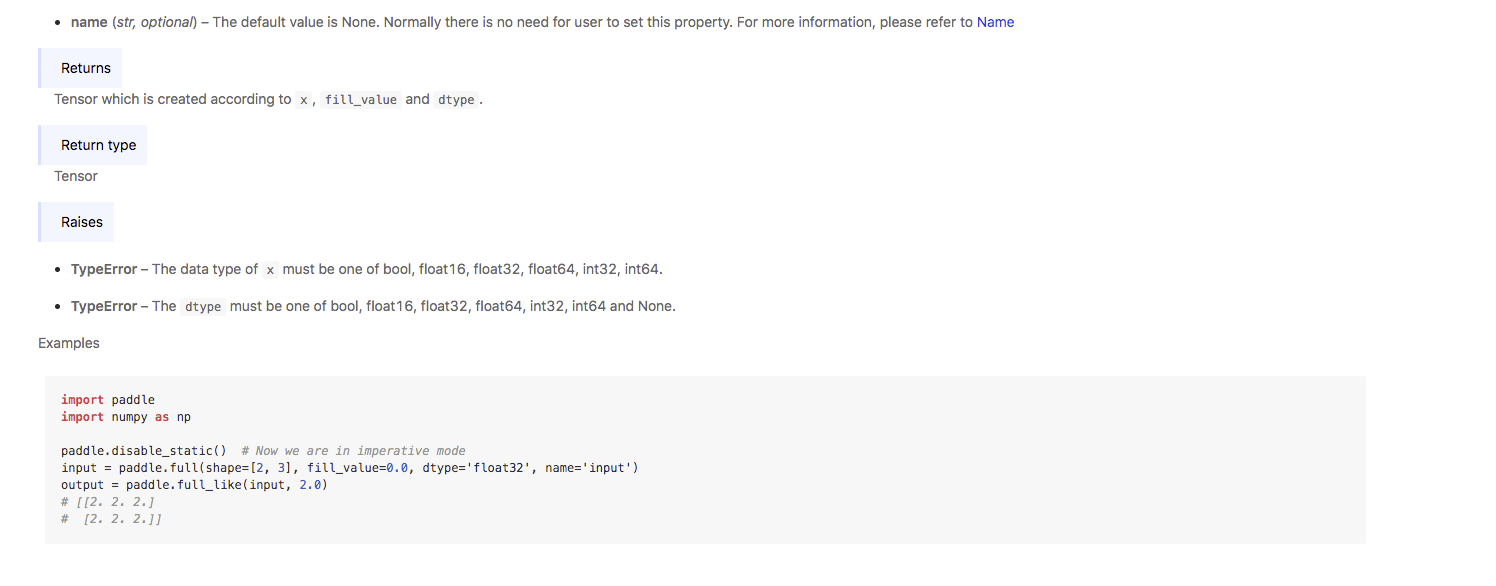Click the bold name parameter label

[x=89, y=22]
